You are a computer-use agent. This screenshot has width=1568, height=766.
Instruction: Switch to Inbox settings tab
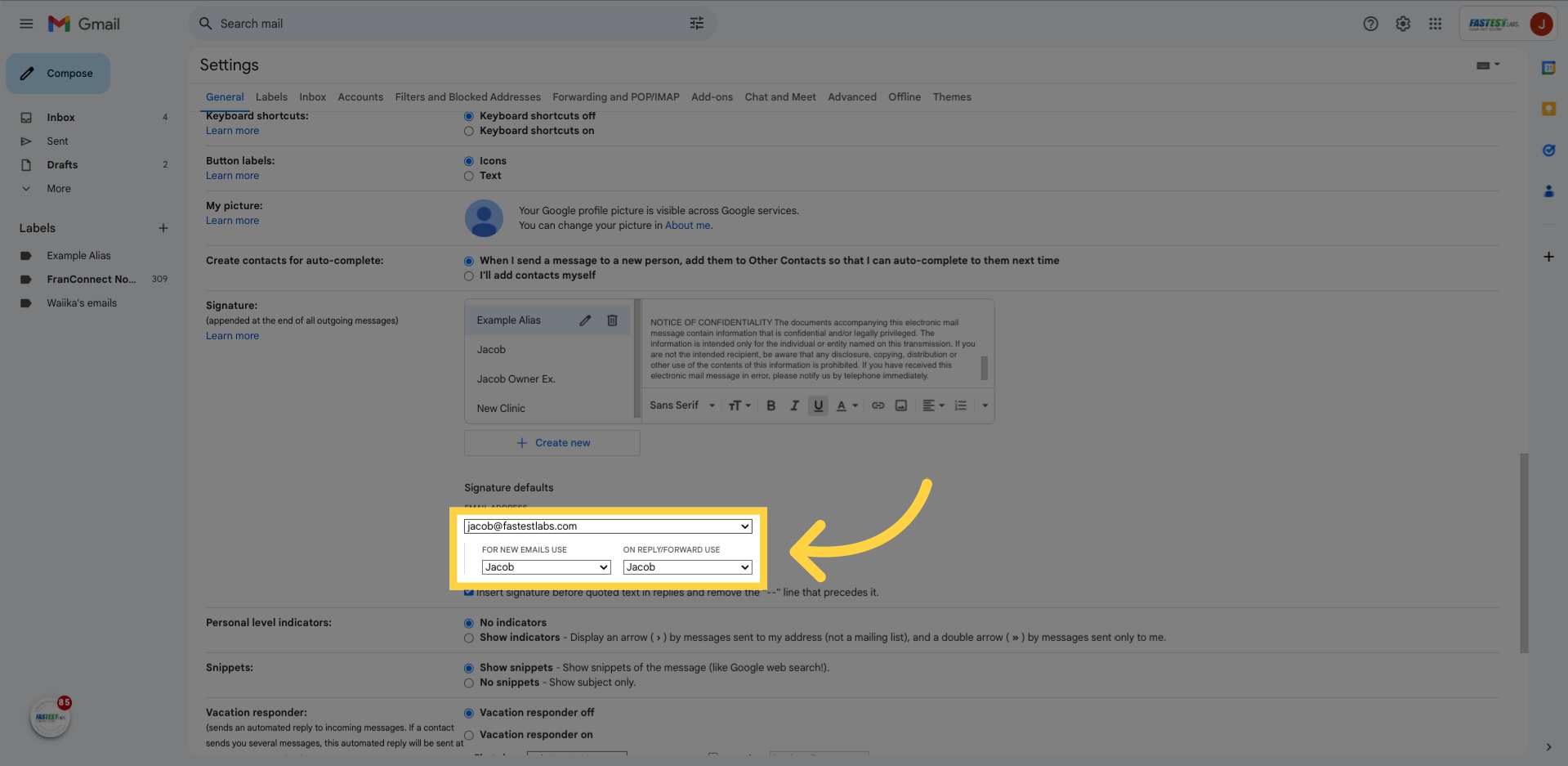point(312,96)
